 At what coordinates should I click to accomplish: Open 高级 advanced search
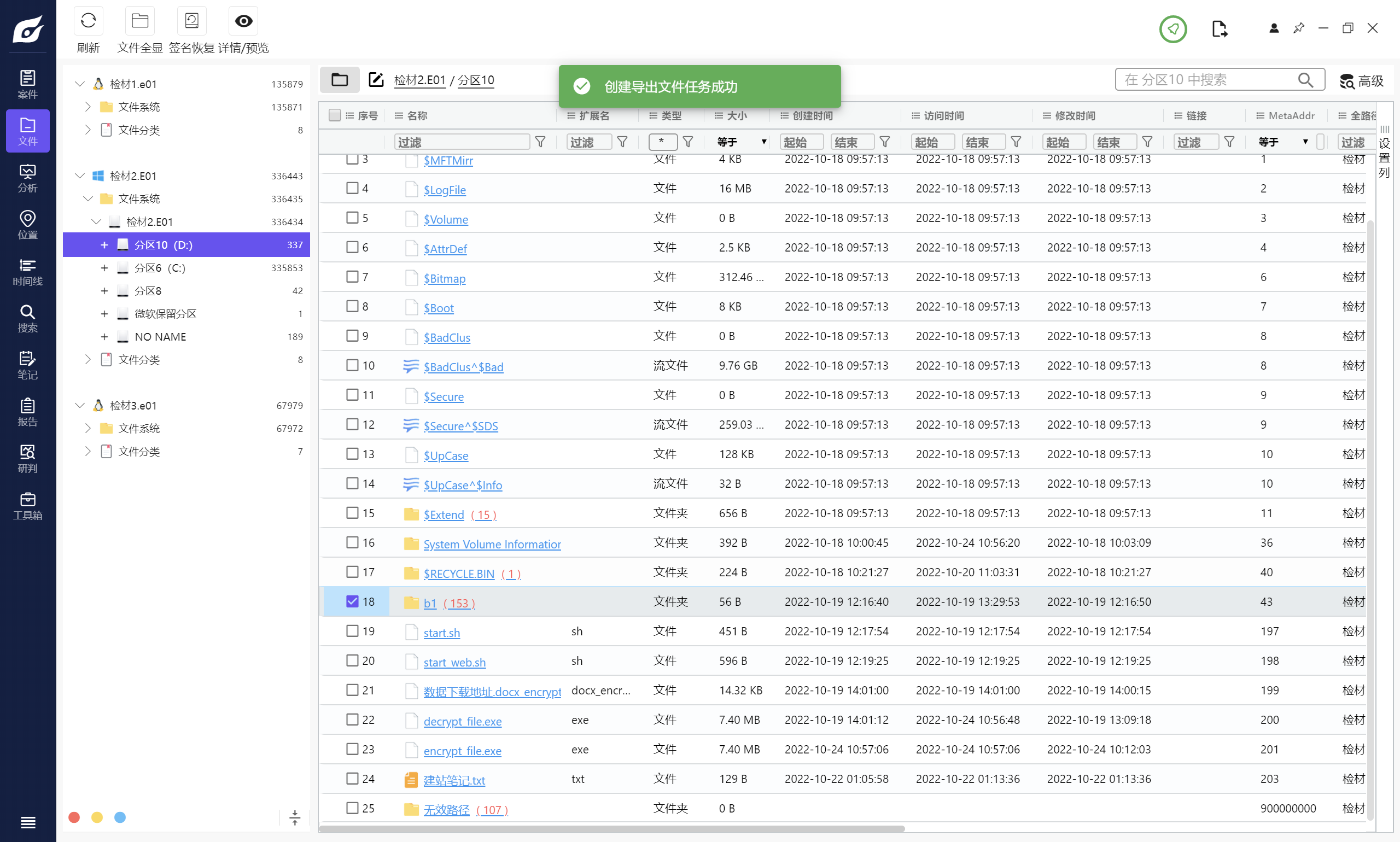[x=1362, y=80]
